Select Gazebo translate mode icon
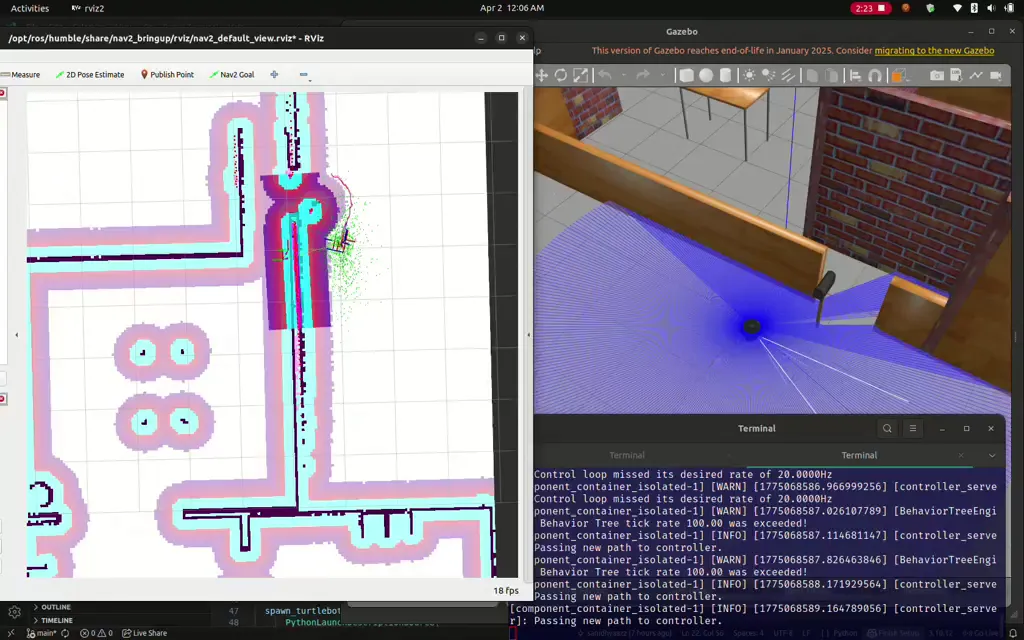 541,75
